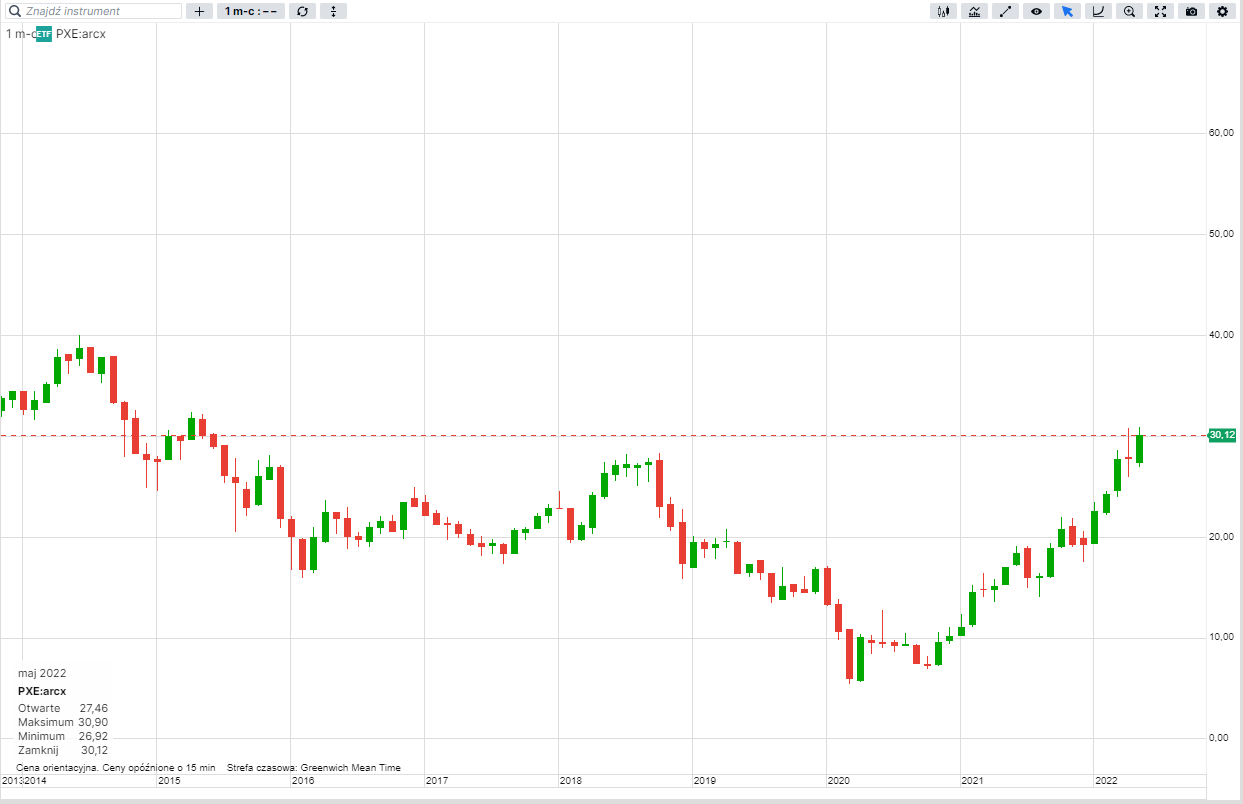Select the trend line drawing tool
1243x804 pixels.
point(1005,11)
